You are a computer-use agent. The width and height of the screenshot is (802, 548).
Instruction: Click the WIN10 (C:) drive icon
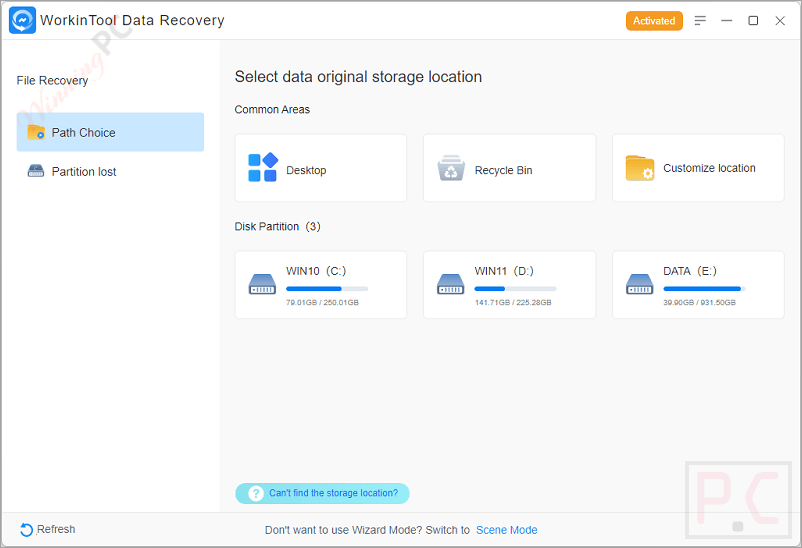tap(262, 284)
